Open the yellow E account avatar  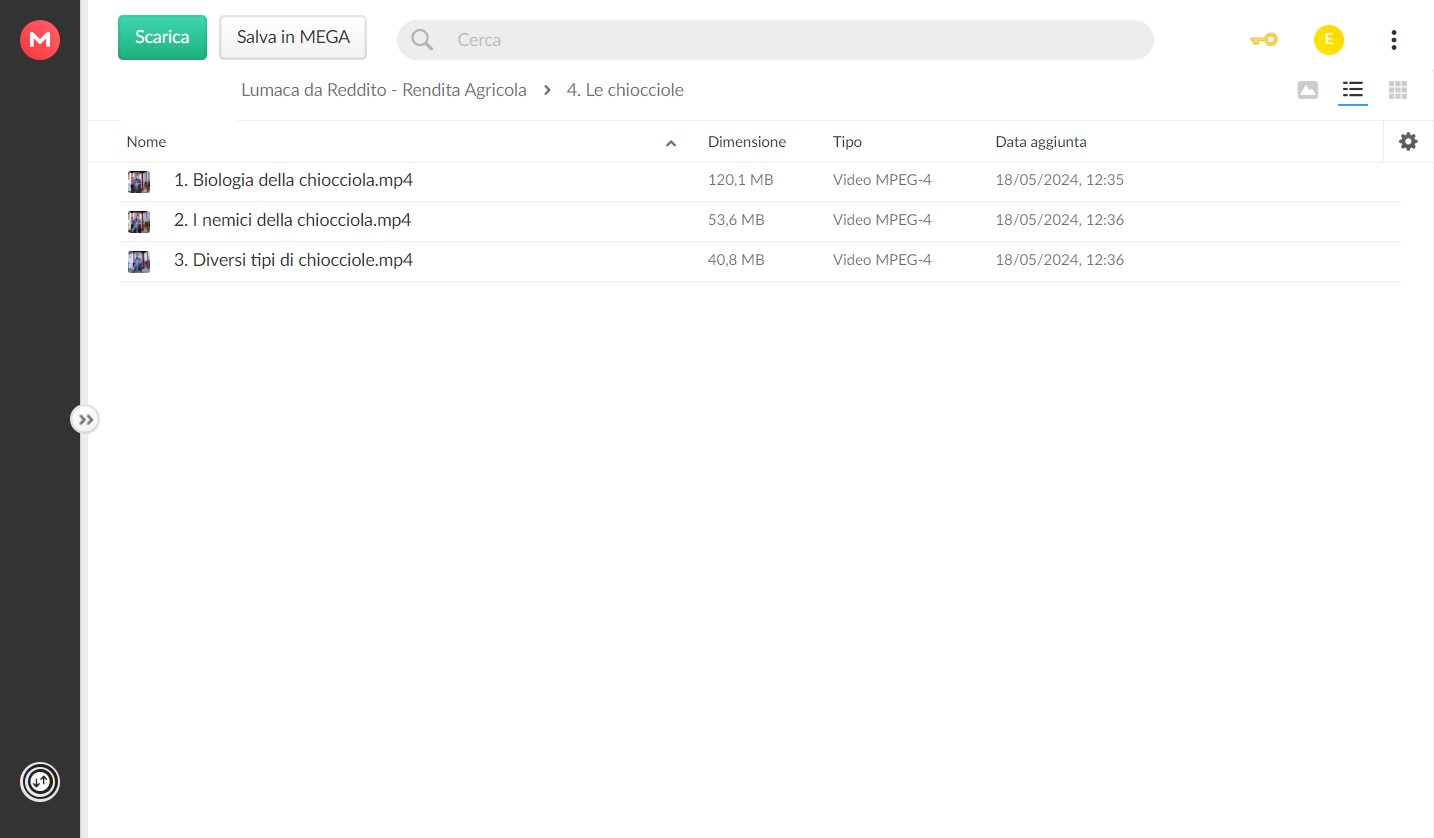click(x=1328, y=40)
